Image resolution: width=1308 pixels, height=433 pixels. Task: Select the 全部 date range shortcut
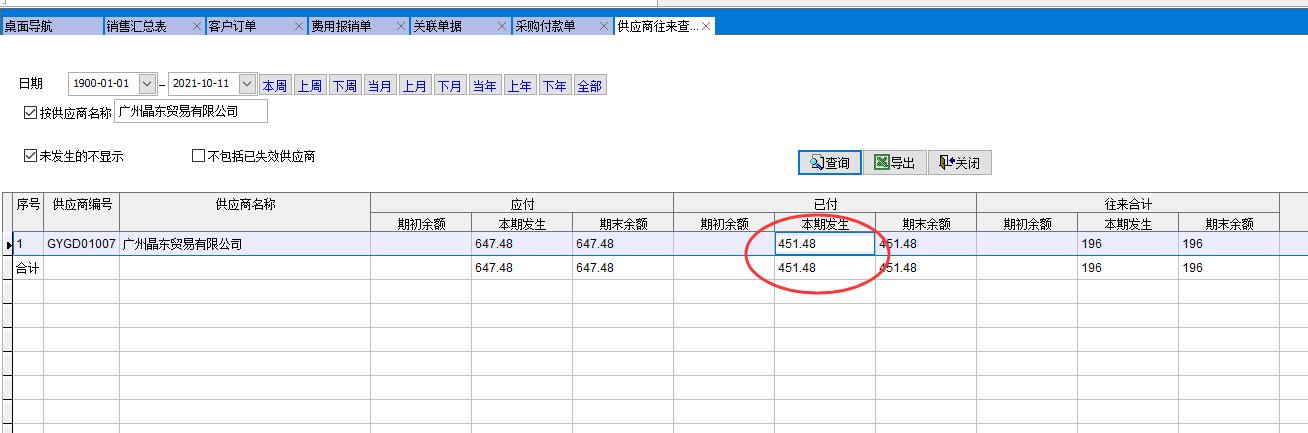pyautogui.click(x=590, y=86)
